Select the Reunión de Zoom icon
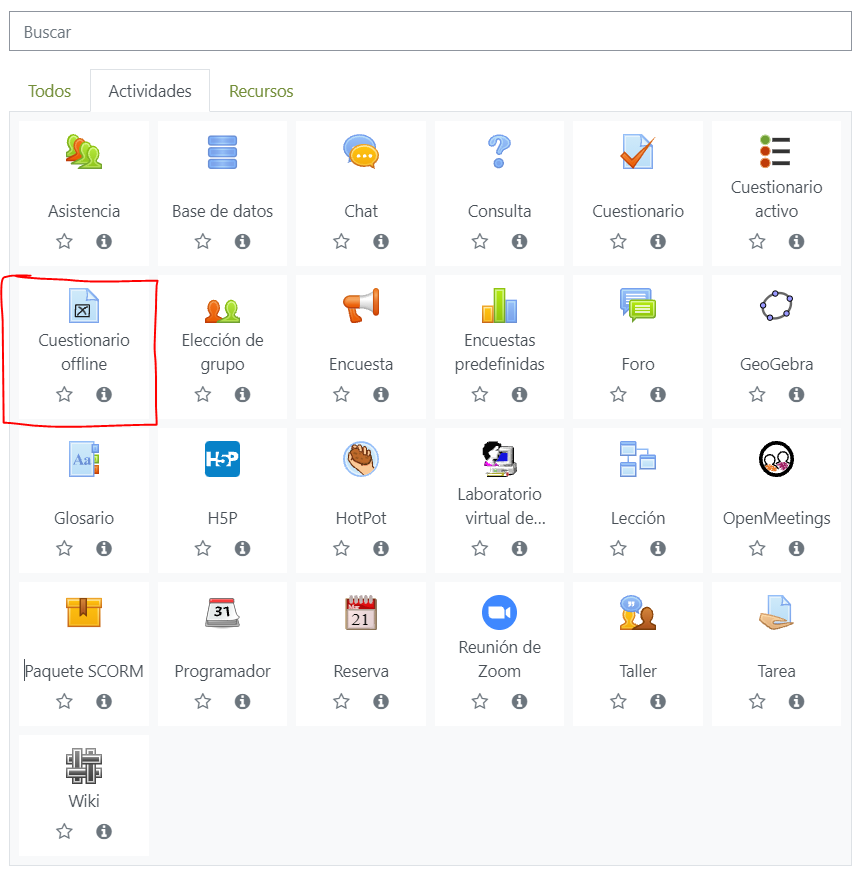This screenshot has width=862, height=875. click(499, 612)
